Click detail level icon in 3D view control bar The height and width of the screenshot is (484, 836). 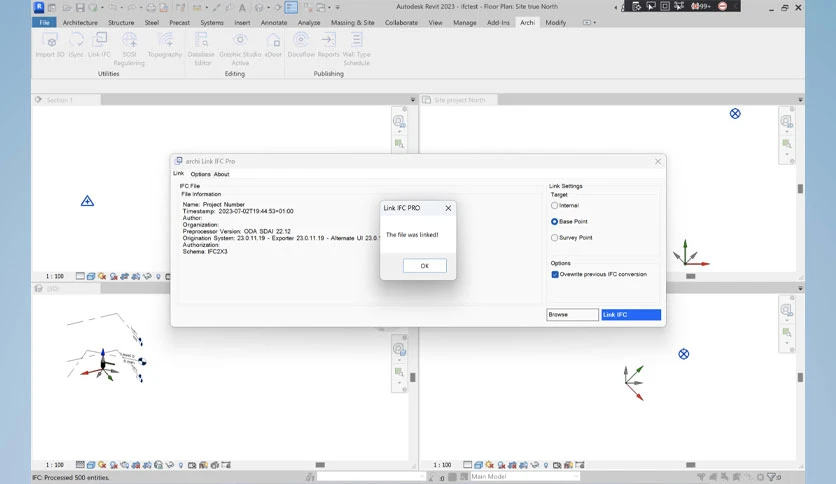coord(80,465)
